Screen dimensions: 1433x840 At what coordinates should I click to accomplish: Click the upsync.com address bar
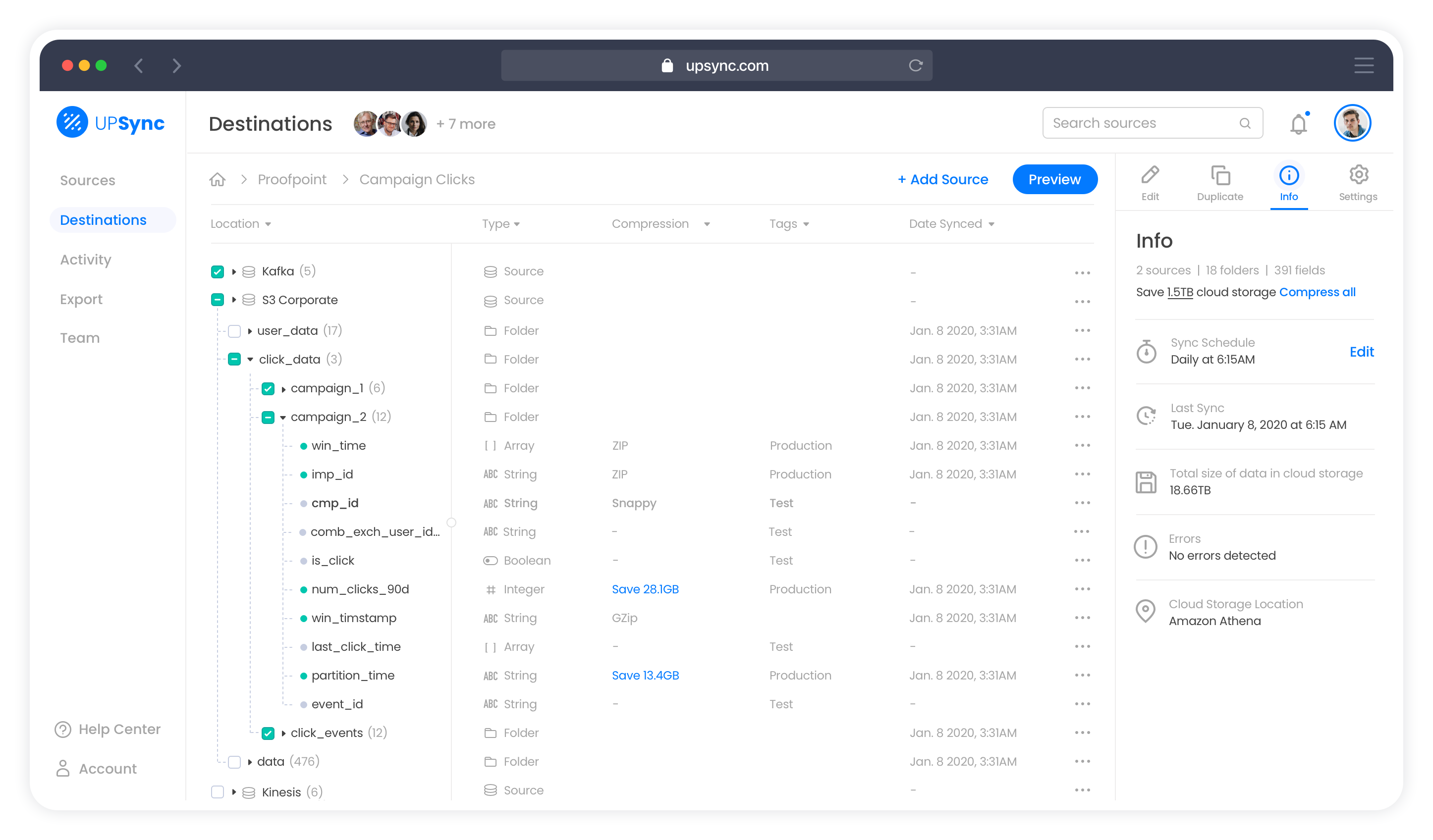(x=716, y=65)
